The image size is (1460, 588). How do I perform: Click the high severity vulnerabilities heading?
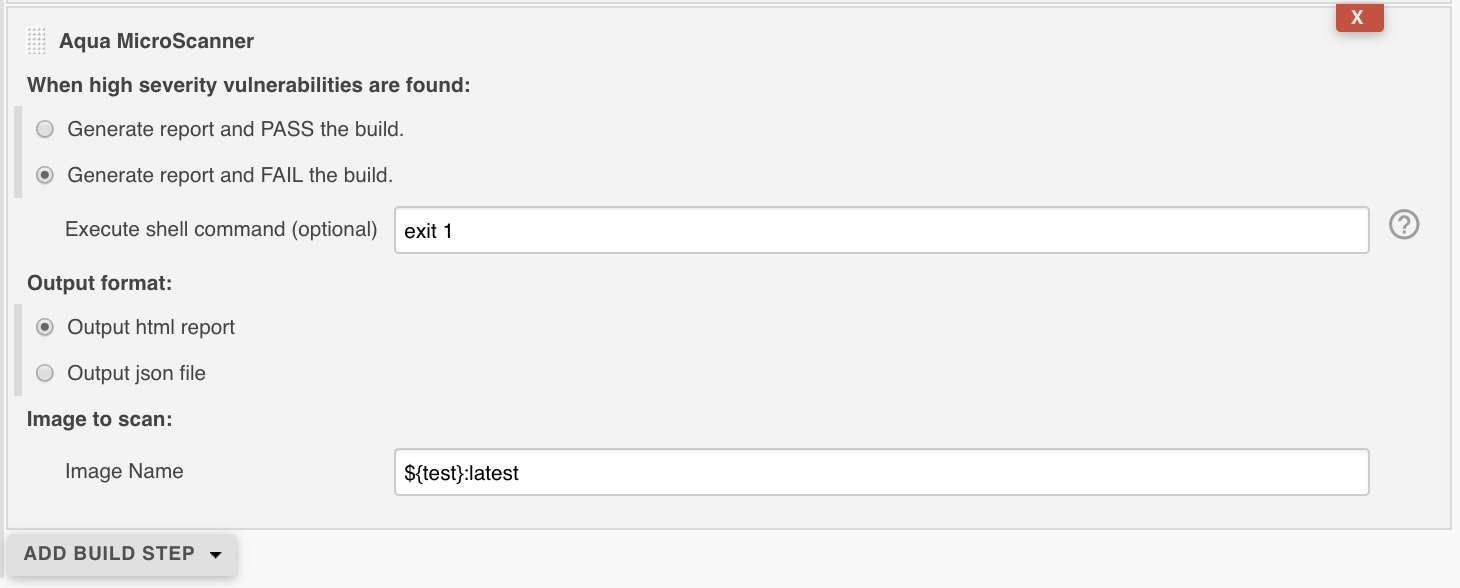click(x=248, y=85)
